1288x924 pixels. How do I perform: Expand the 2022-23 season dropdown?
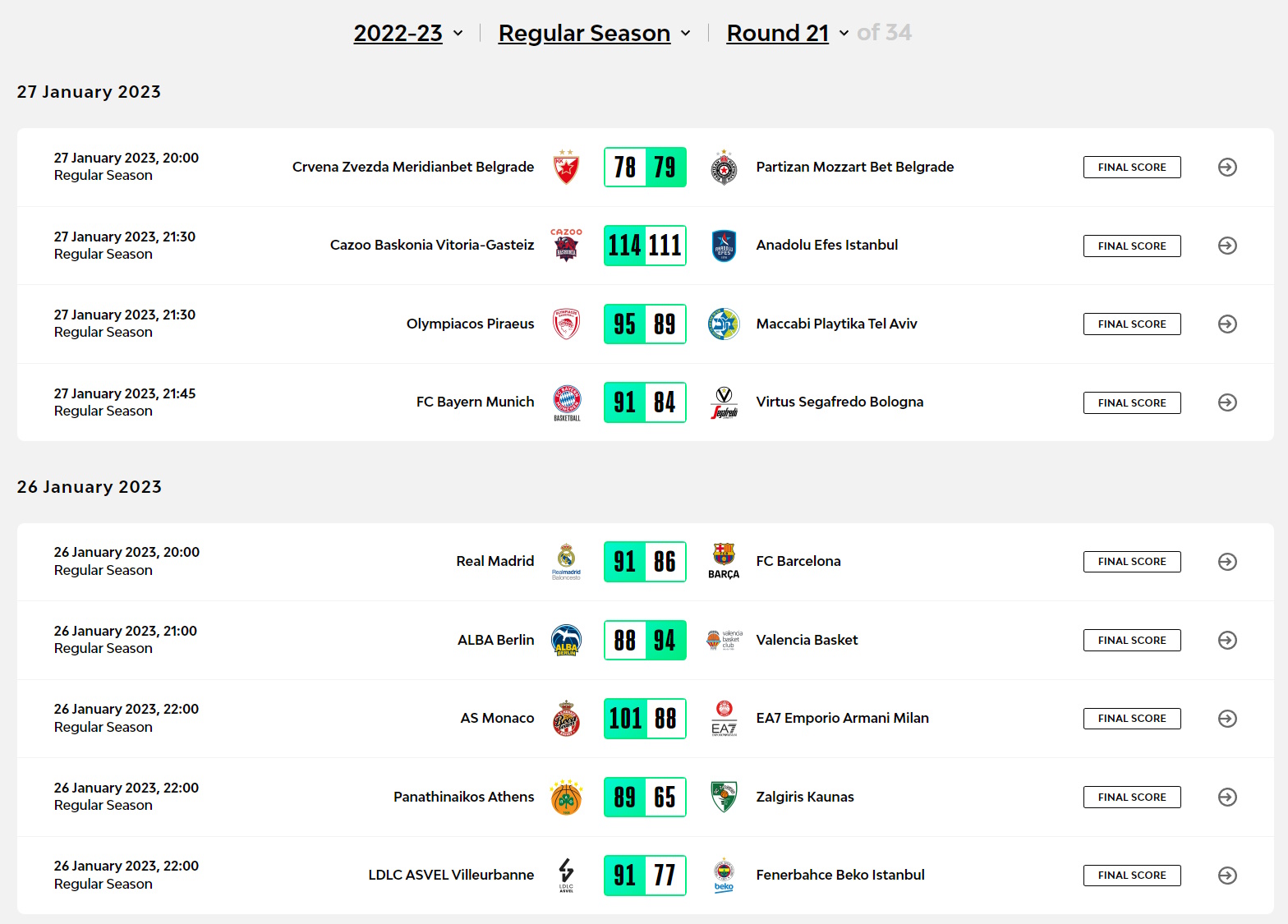(x=408, y=33)
